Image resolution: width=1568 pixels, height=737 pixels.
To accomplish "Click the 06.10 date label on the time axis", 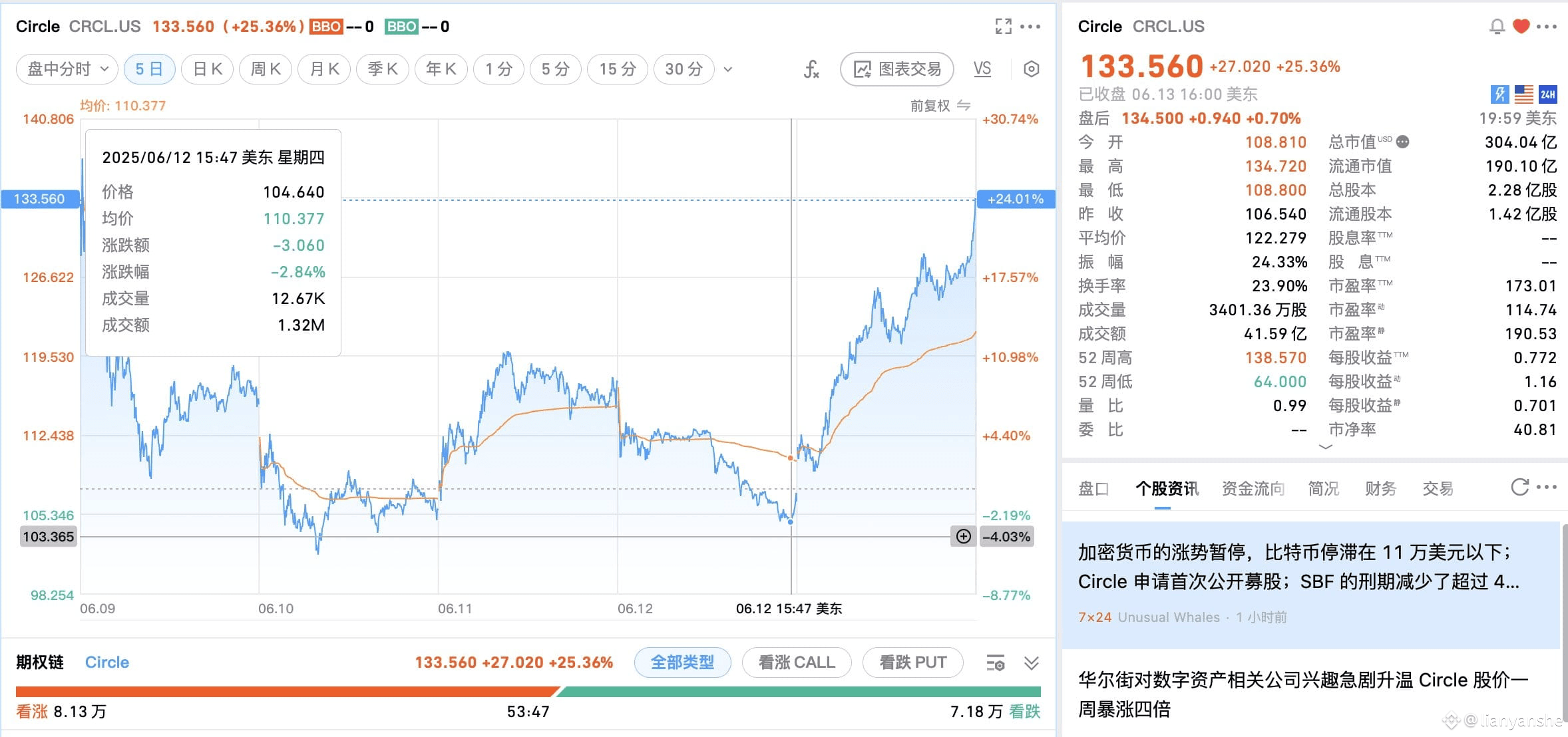I will (x=276, y=609).
